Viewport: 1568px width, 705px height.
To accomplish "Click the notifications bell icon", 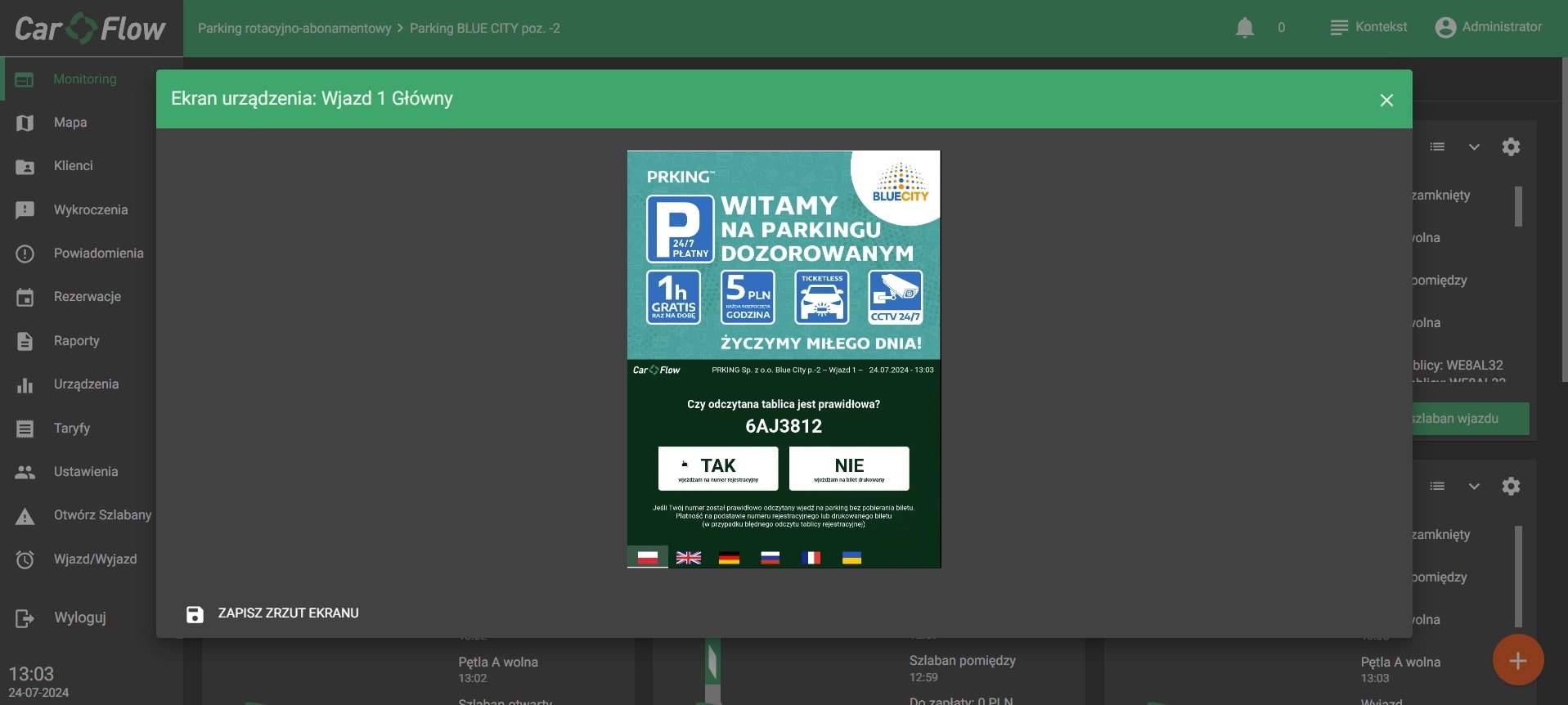I will coord(1244,28).
